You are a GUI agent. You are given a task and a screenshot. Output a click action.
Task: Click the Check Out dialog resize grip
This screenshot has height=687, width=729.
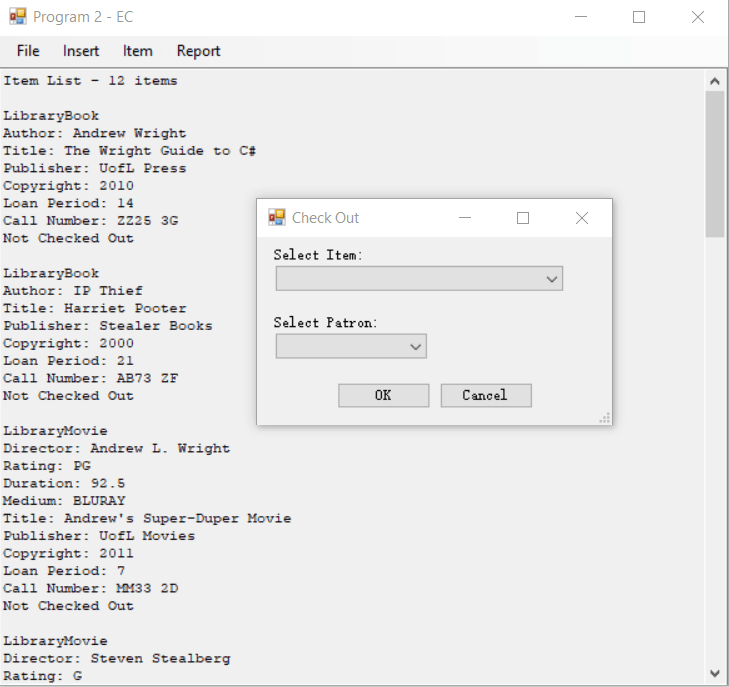pyautogui.click(x=605, y=418)
